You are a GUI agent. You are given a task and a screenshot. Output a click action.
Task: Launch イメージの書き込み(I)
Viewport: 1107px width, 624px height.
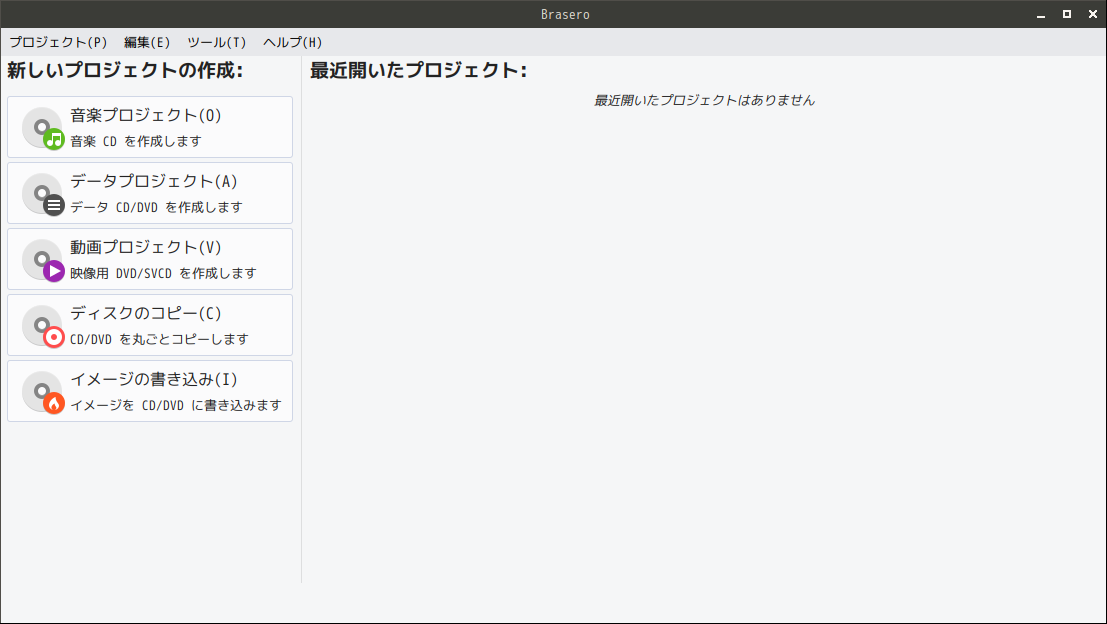point(150,391)
